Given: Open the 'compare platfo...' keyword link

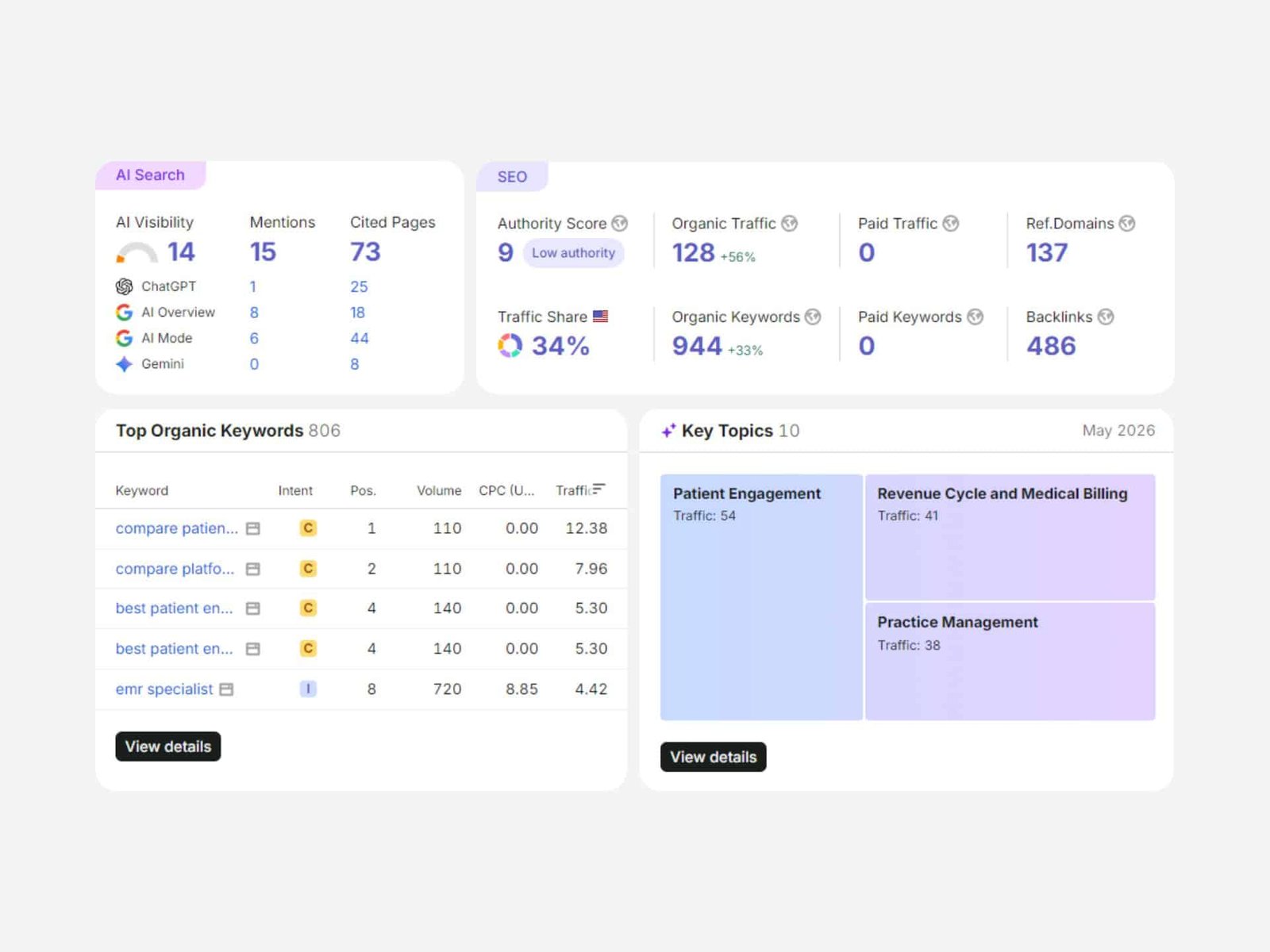Looking at the screenshot, I should 175,569.
